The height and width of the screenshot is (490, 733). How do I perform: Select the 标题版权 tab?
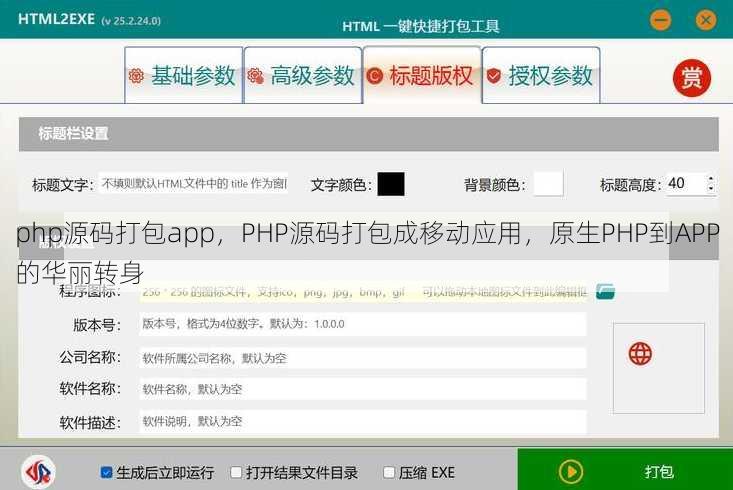tap(422, 75)
